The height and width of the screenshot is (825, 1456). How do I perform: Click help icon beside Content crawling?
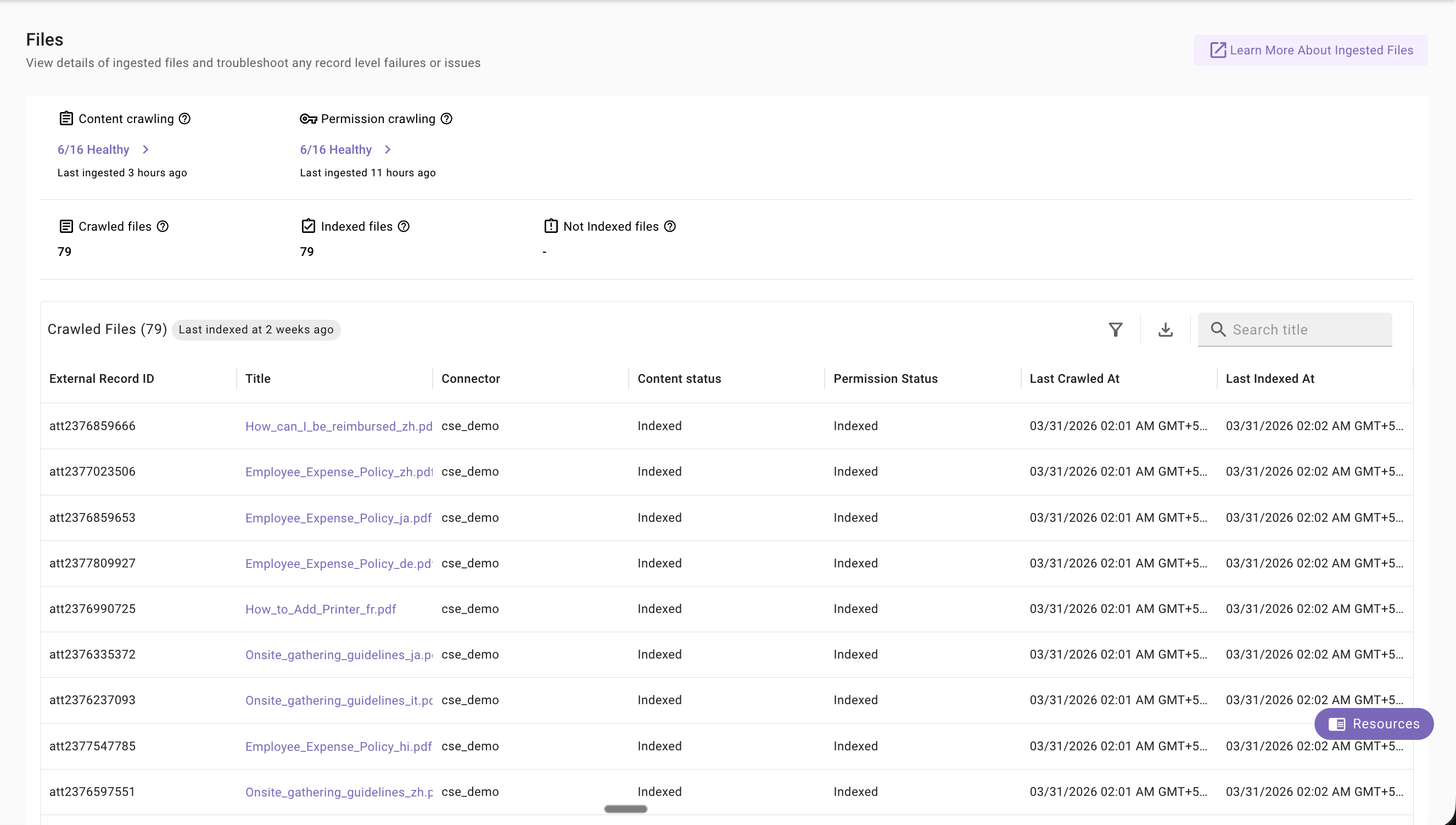[184, 119]
